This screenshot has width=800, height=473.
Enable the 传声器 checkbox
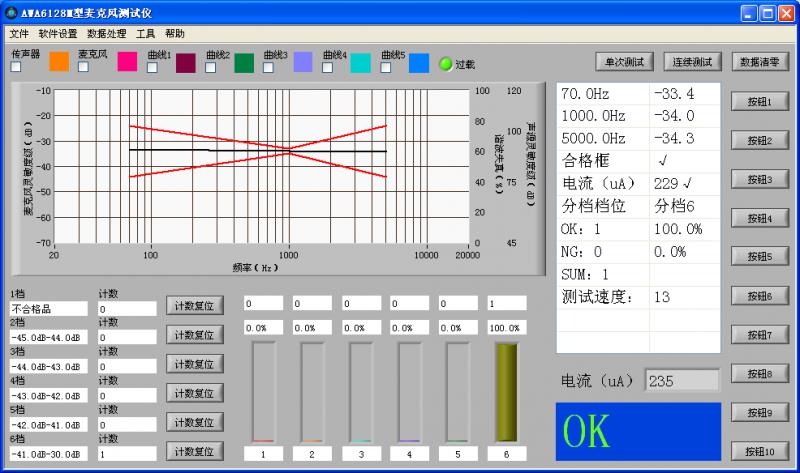pos(16,67)
